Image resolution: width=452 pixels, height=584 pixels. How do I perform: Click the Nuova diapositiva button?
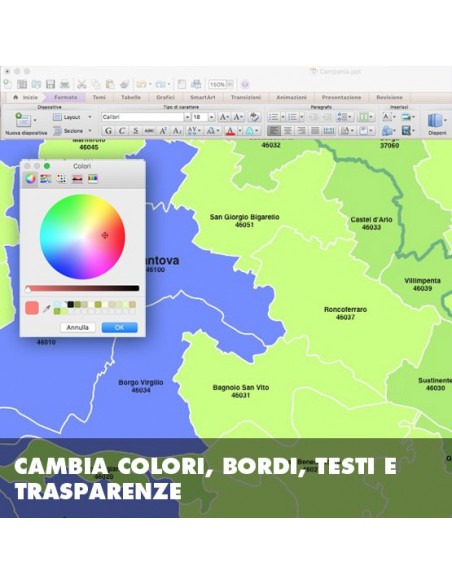click(26, 124)
